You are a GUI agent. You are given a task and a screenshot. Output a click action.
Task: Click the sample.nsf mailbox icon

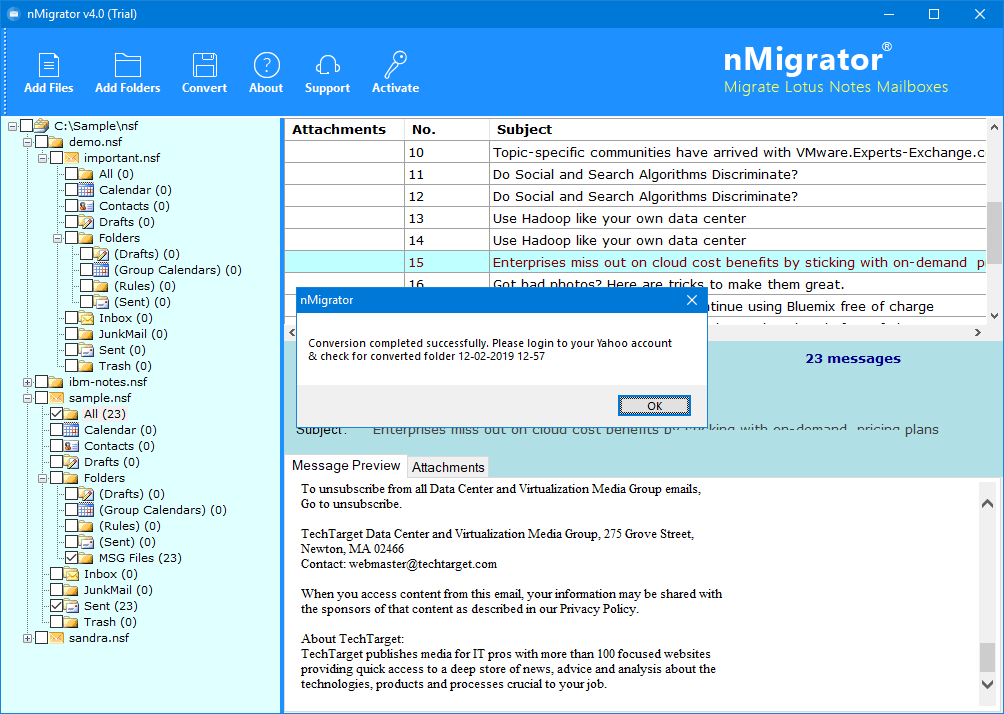tap(56, 398)
